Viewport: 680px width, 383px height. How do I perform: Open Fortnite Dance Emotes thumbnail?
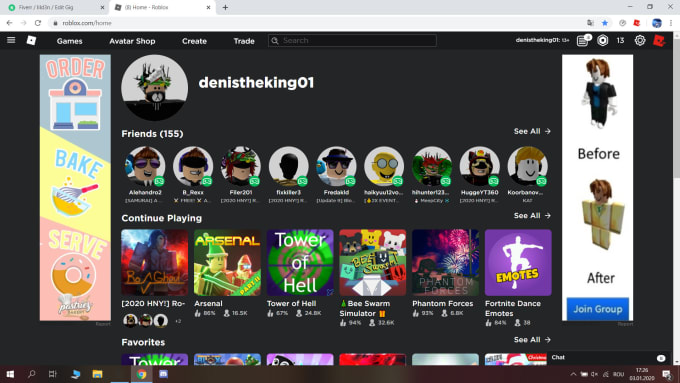tap(518, 262)
